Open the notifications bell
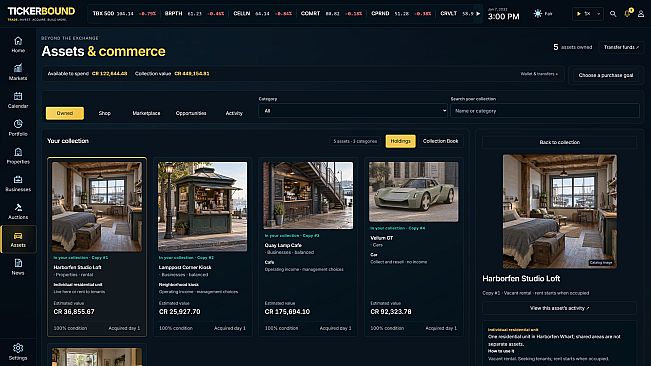The height and width of the screenshot is (366, 651). tap(627, 14)
